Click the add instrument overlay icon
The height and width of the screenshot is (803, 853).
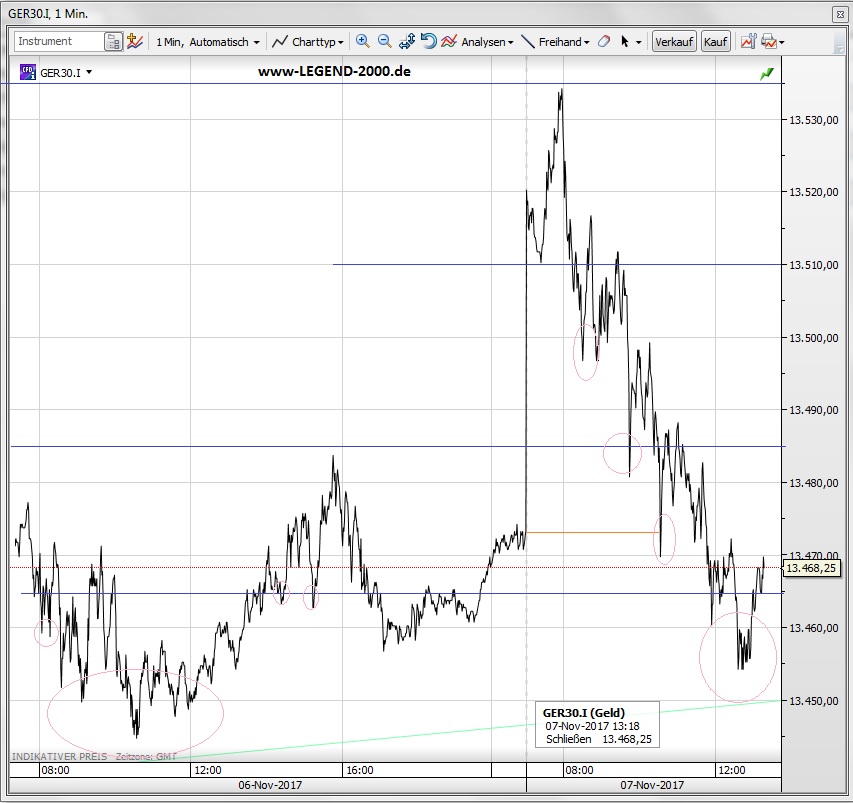tap(135, 41)
